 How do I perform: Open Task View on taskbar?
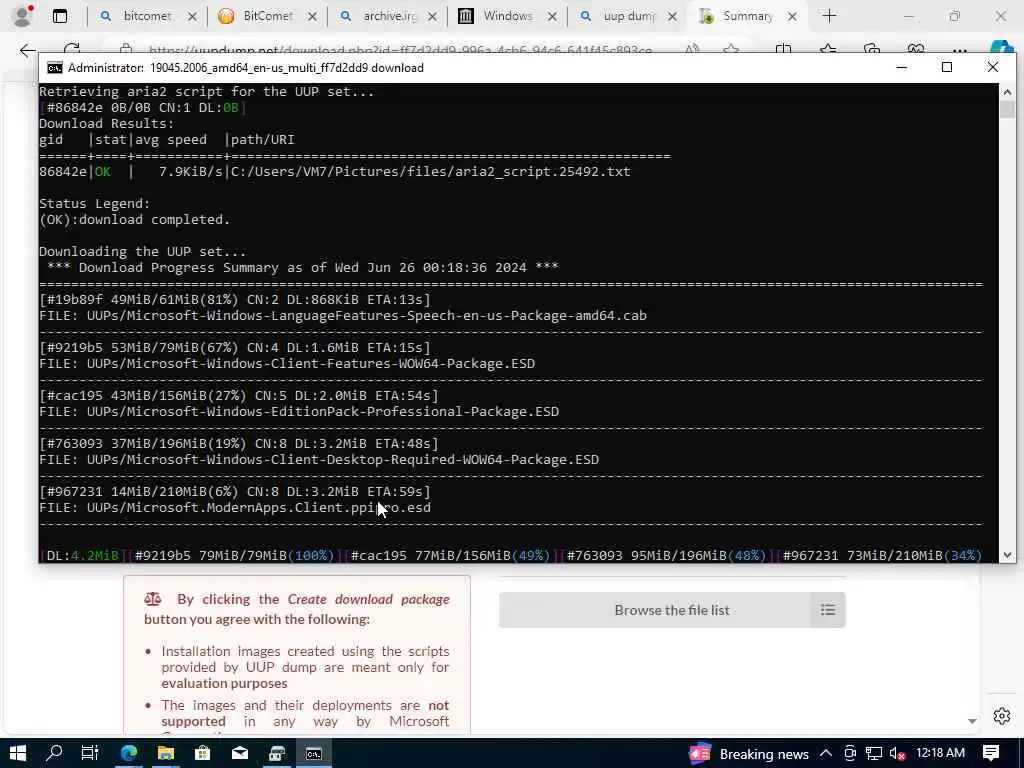(x=90, y=754)
